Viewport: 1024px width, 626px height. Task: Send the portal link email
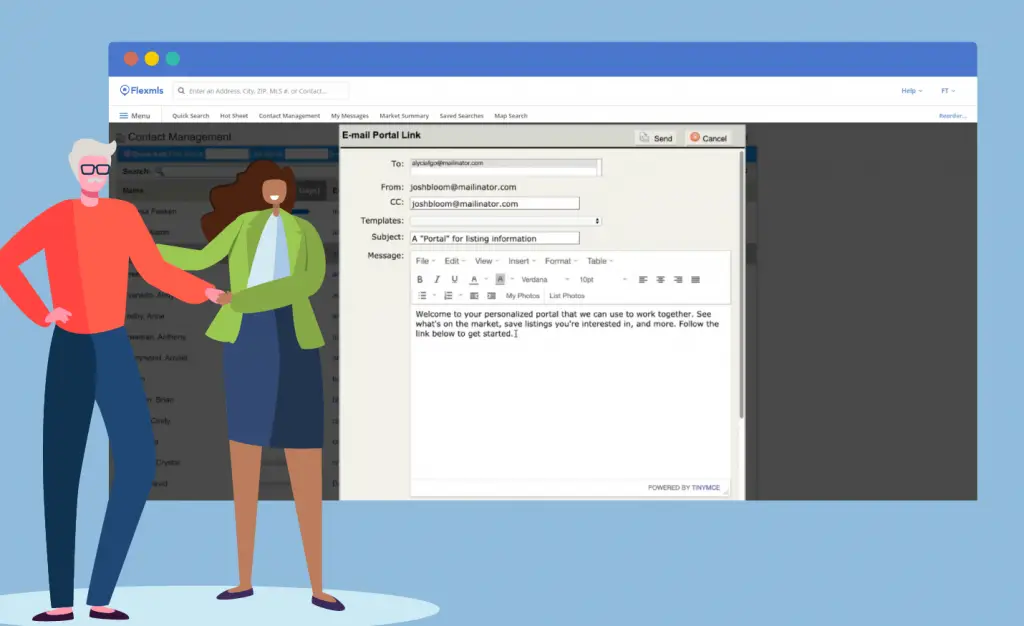(x=656, y=138)
